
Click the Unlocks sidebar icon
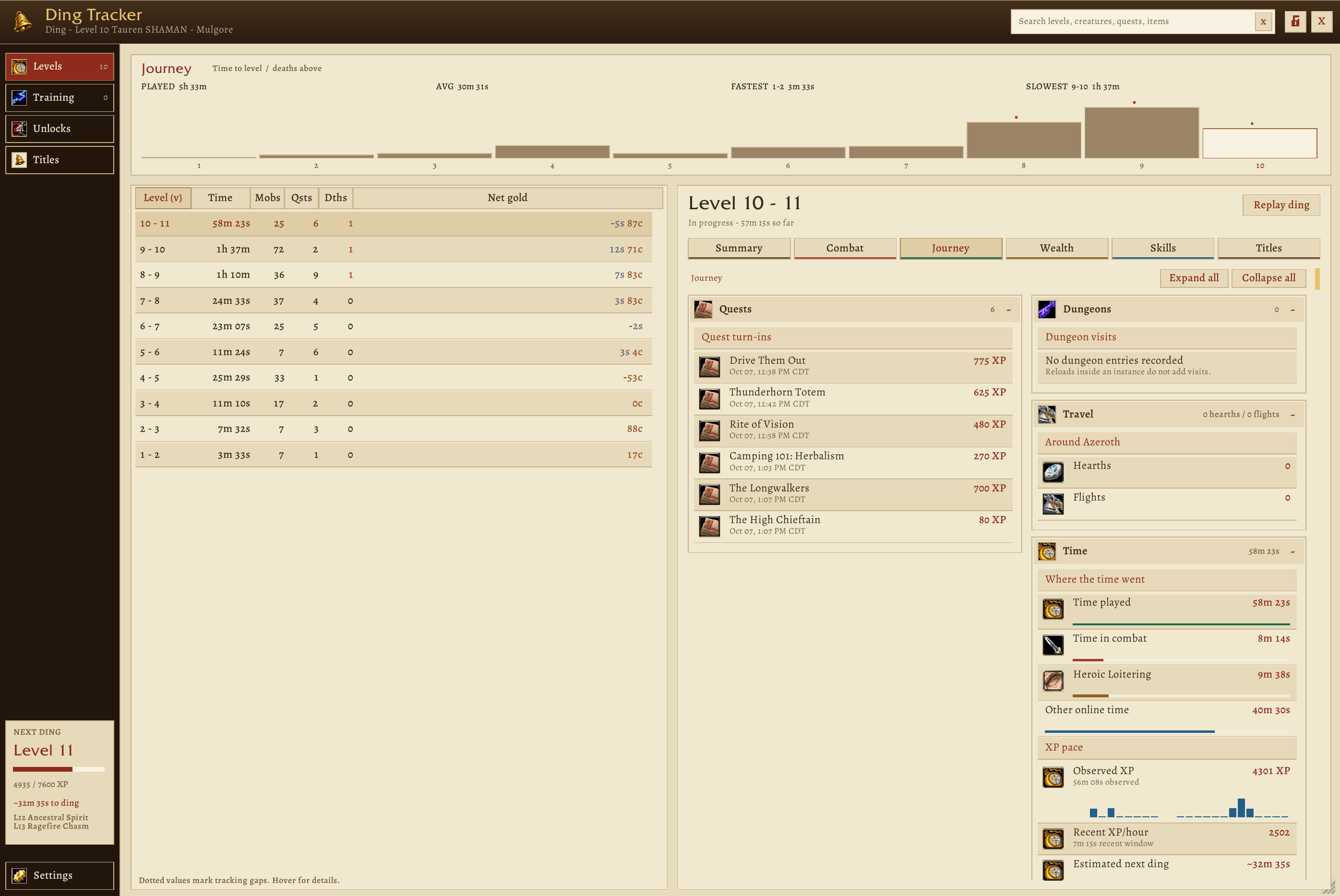point(19,129)
